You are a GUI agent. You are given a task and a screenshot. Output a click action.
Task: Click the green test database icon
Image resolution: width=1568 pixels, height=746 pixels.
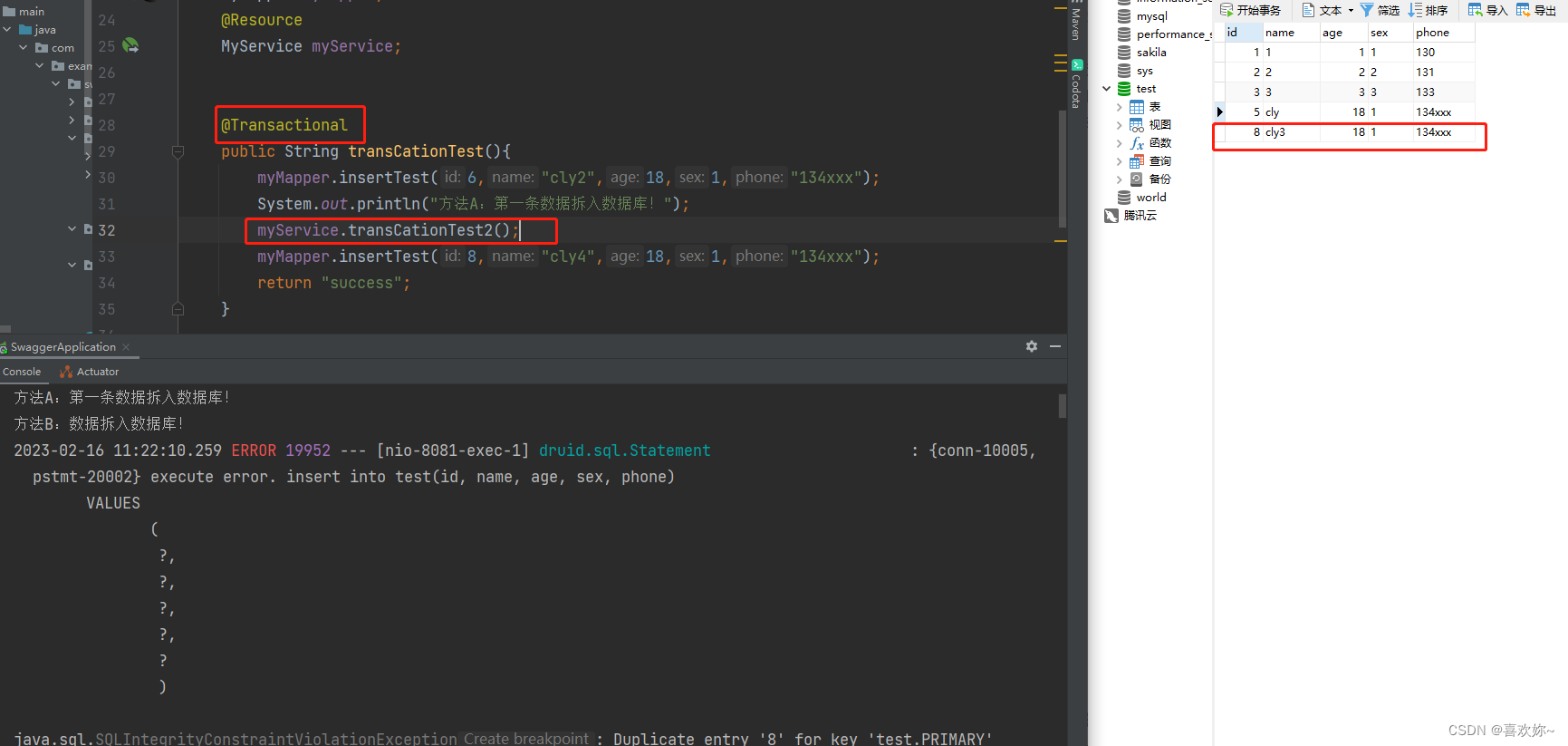1124,89
